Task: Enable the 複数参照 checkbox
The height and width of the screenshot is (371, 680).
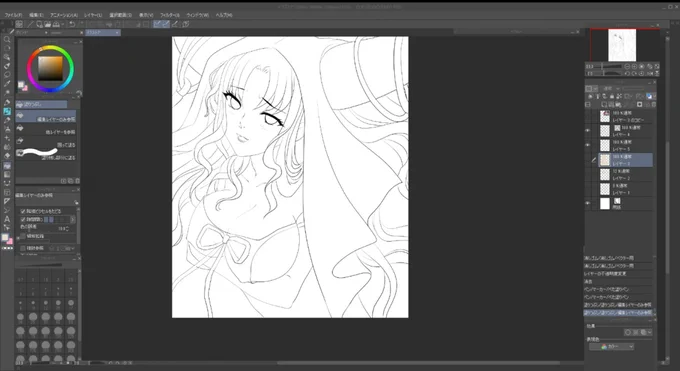Action: [23, 248]
